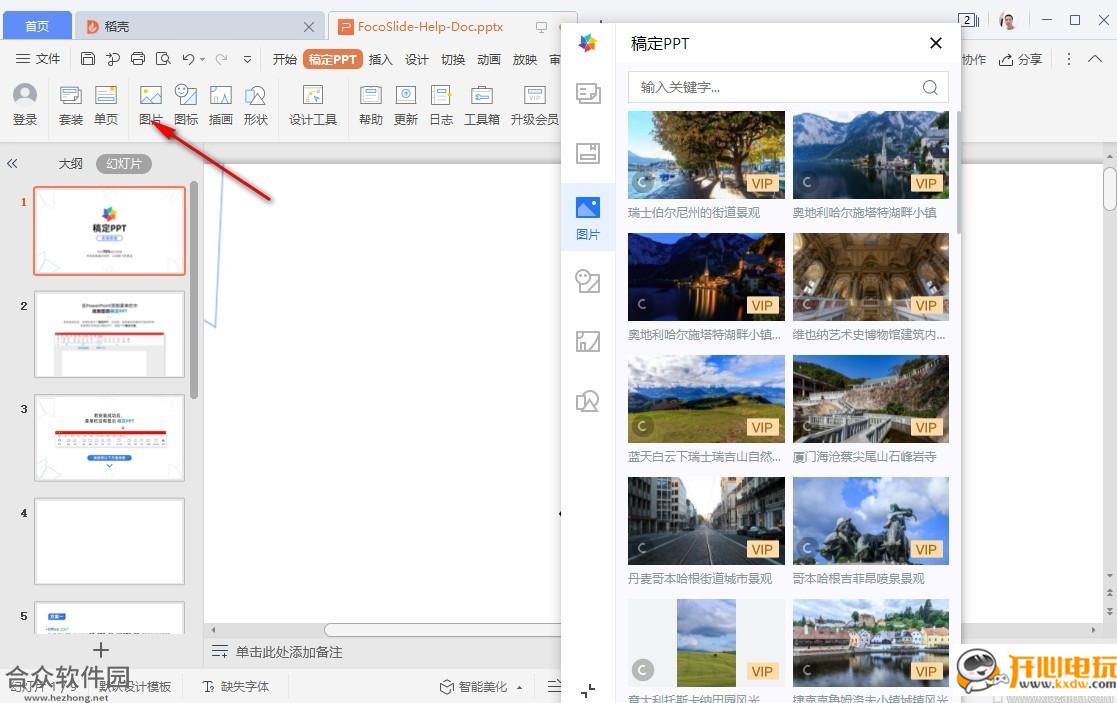This screenshot has height=703, width=1117.
Task: Open the 设计工具 design tool
Action: click(x=313, y=105)
